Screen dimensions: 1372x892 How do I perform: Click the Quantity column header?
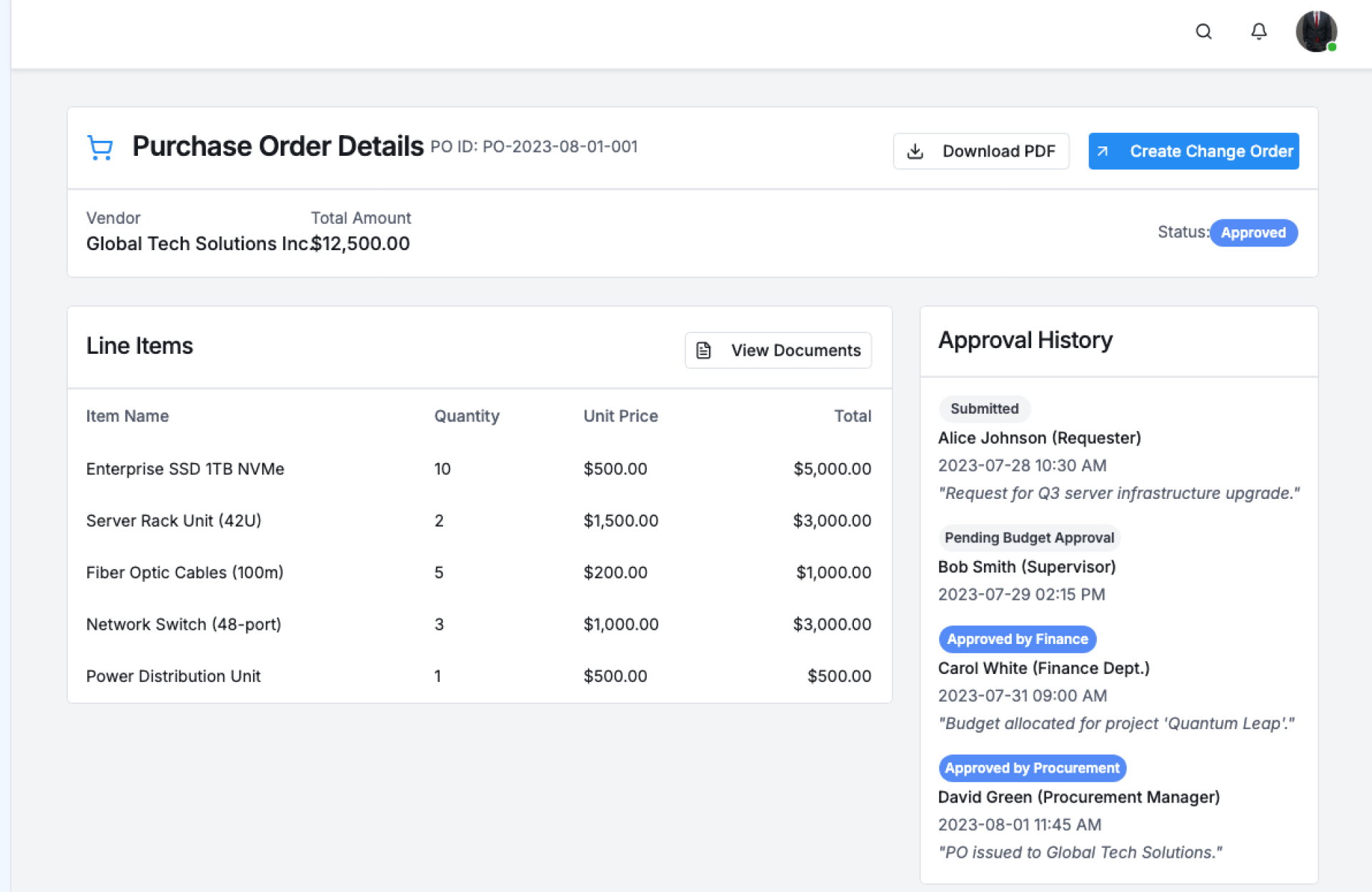467,416
